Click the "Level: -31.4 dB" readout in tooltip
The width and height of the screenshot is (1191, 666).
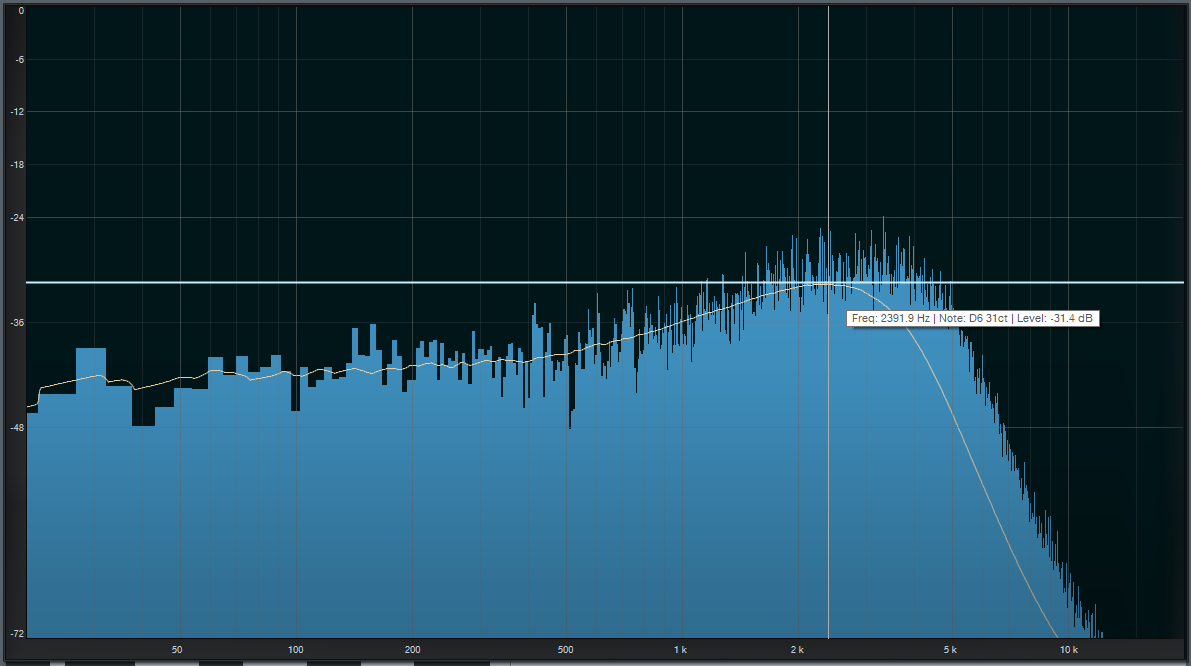[1054, 318]
